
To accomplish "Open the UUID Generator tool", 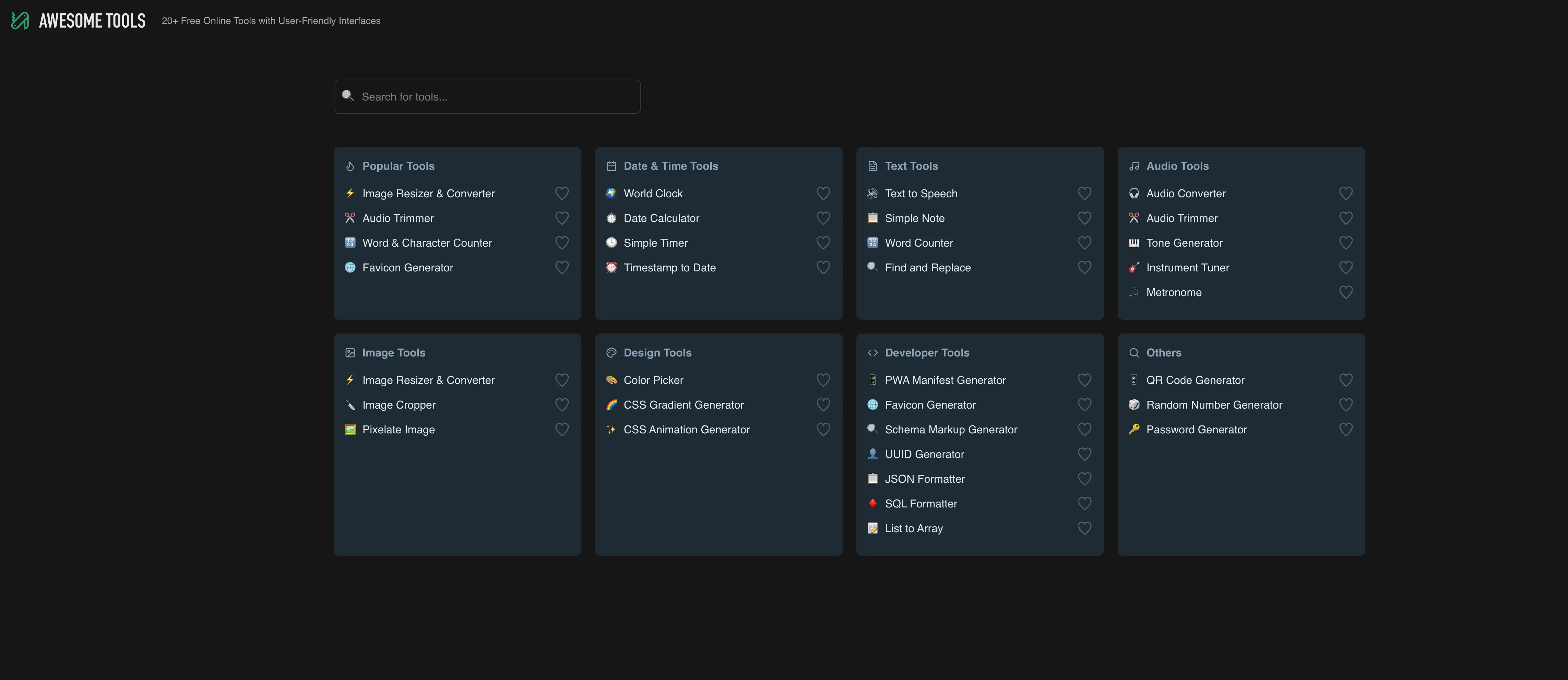I will [924, 454].
